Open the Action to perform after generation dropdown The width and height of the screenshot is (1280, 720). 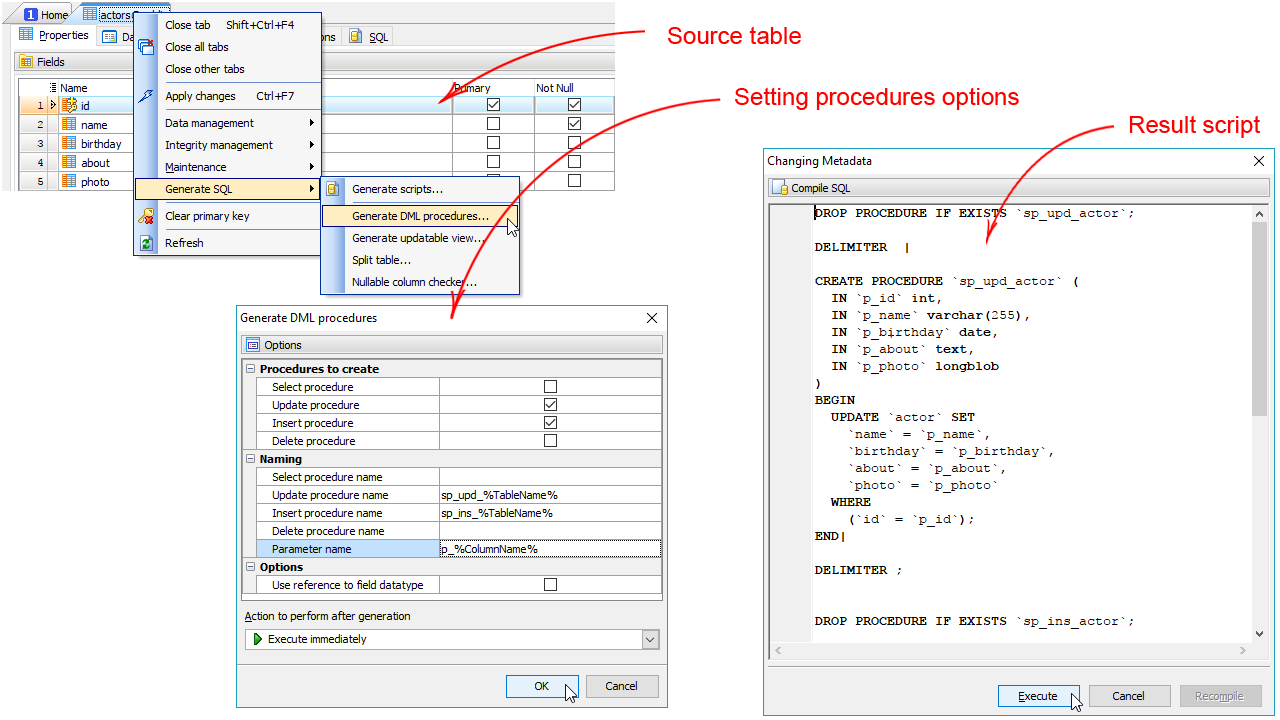(650, 639)
